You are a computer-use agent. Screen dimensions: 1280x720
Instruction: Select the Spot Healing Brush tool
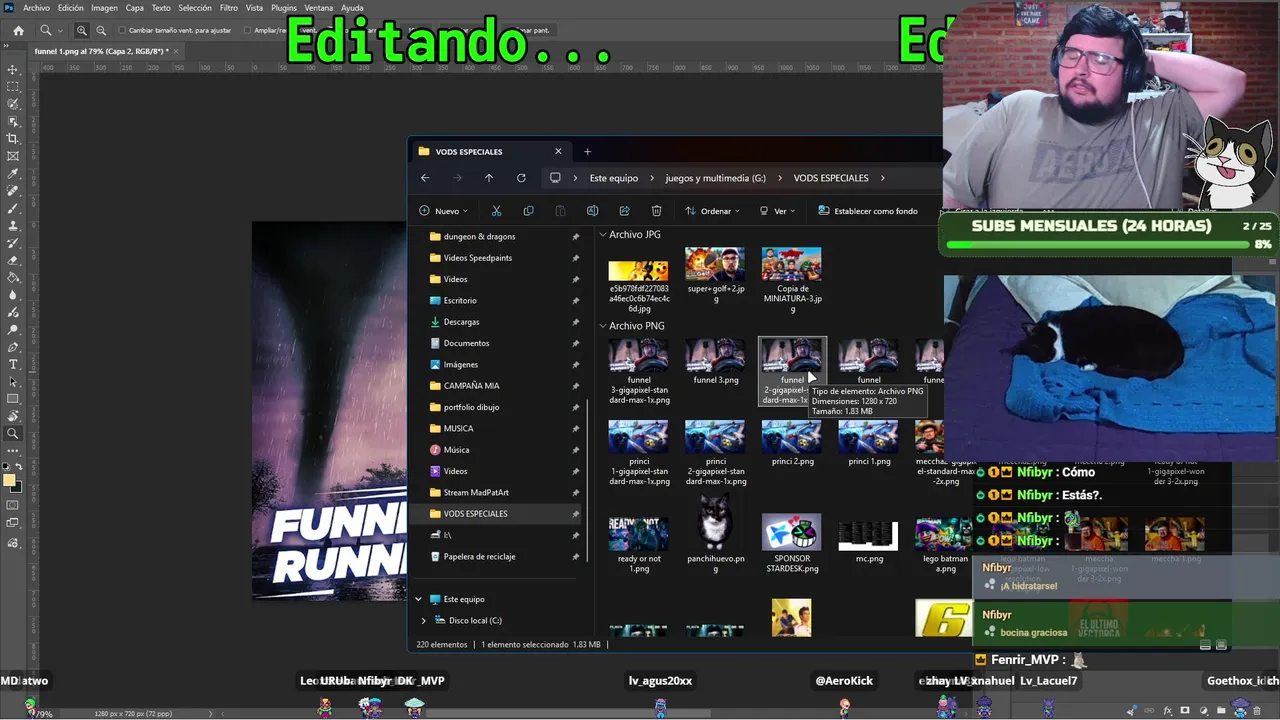tap(13, 190)
